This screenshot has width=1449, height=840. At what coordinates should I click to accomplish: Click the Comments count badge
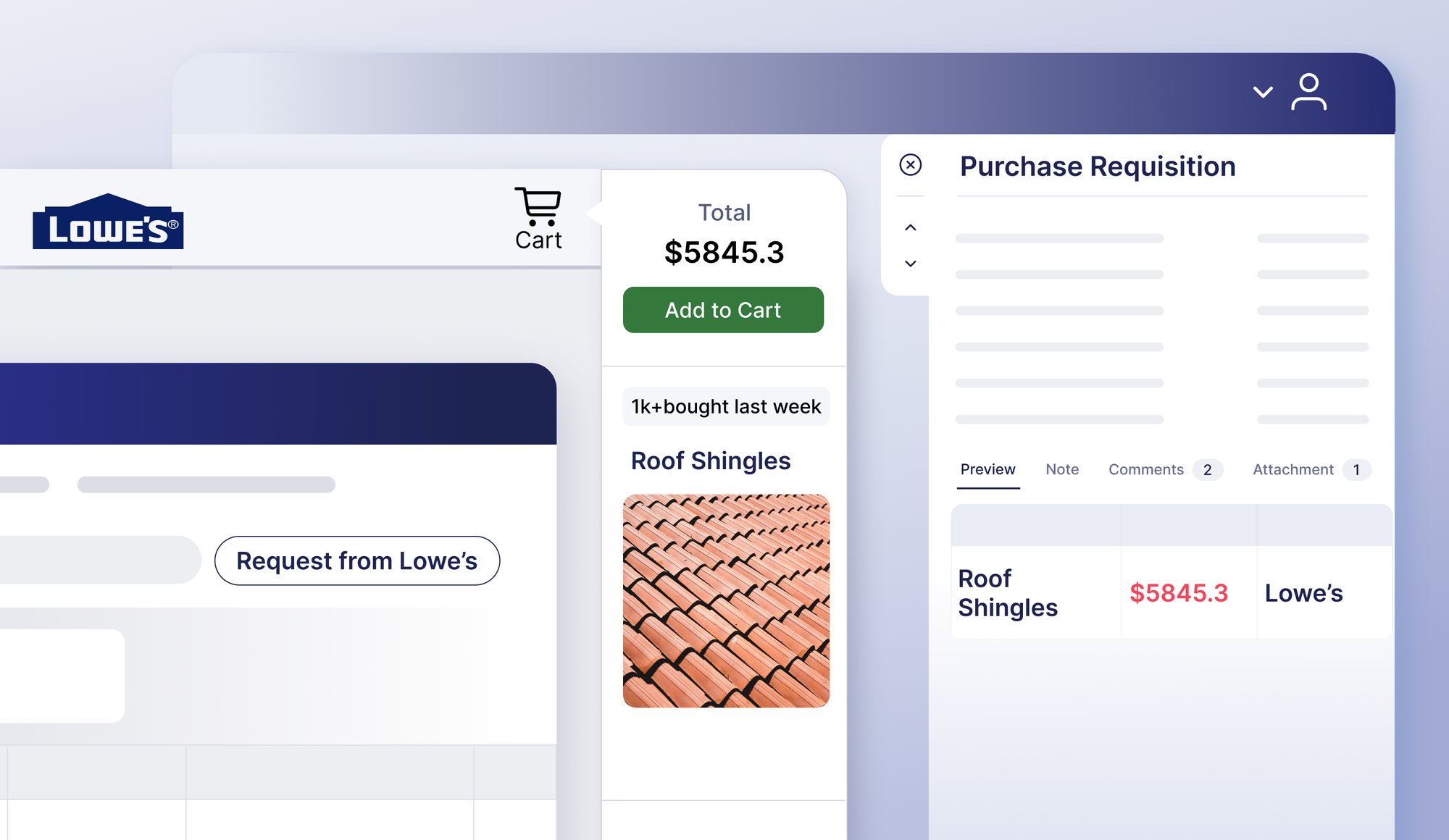point(1207,469)
